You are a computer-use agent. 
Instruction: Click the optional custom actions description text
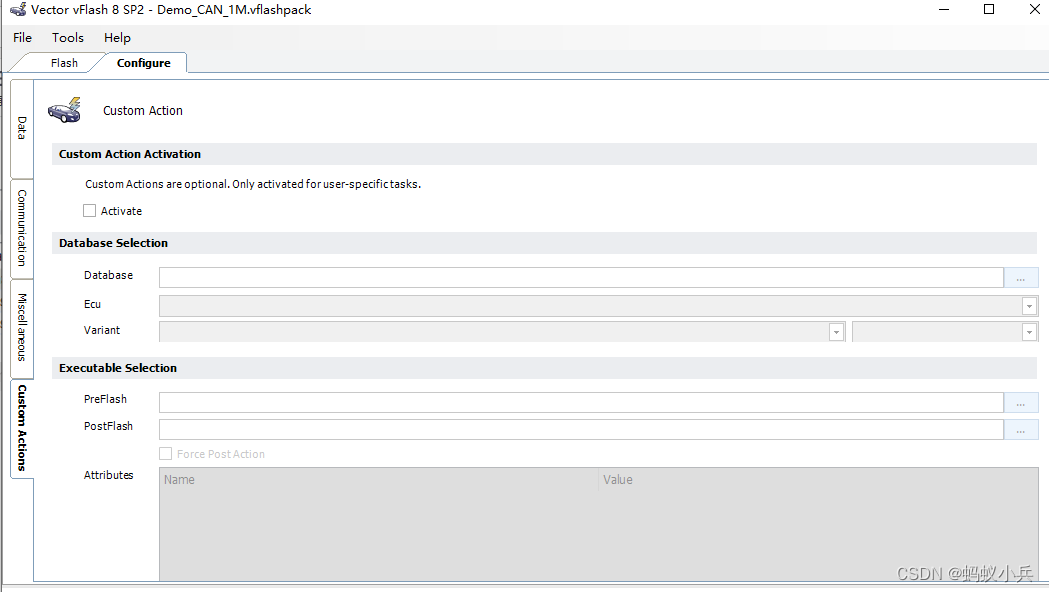point(253,184)
